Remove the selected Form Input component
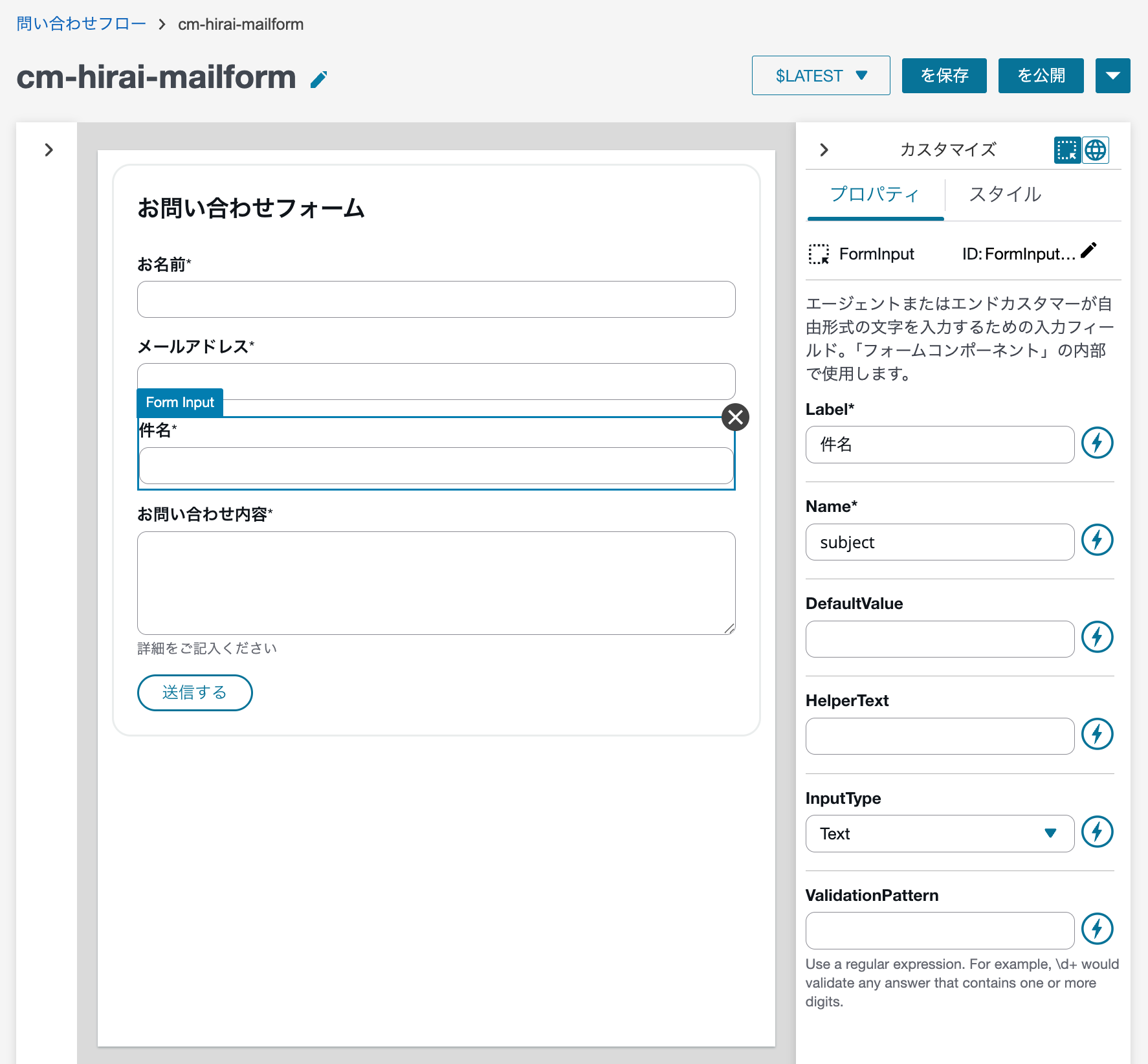The height and width of the screenshot is (1064, 1148). coord(735,417)
